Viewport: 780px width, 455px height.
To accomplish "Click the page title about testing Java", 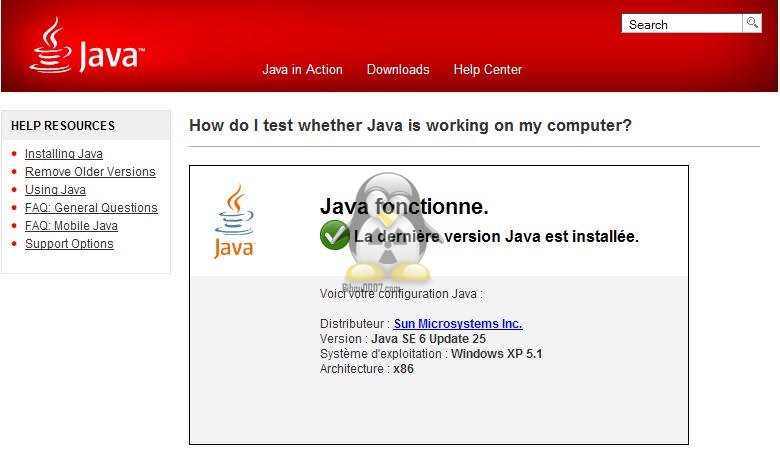I will 410,125.
